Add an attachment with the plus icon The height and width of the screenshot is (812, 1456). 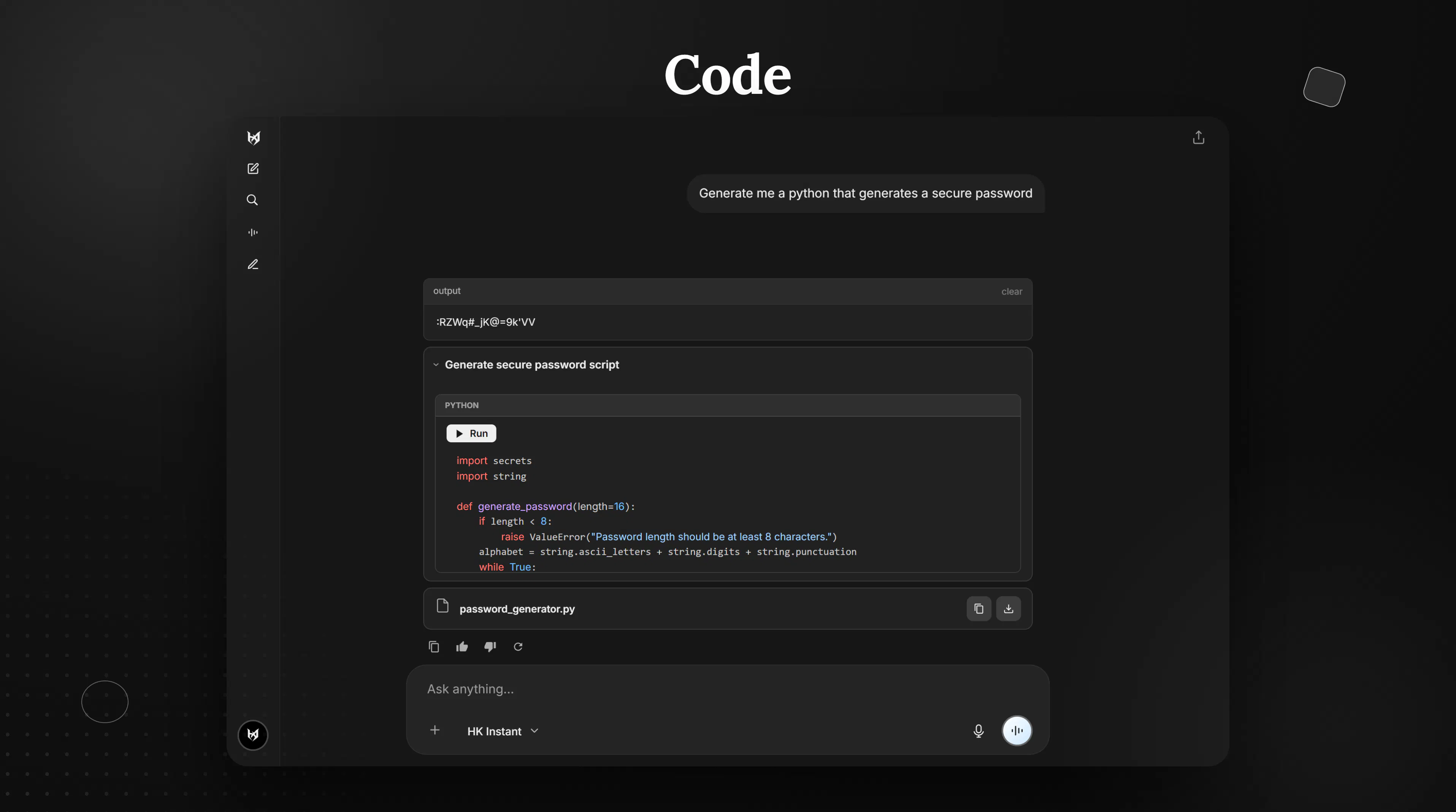point(435,730)
